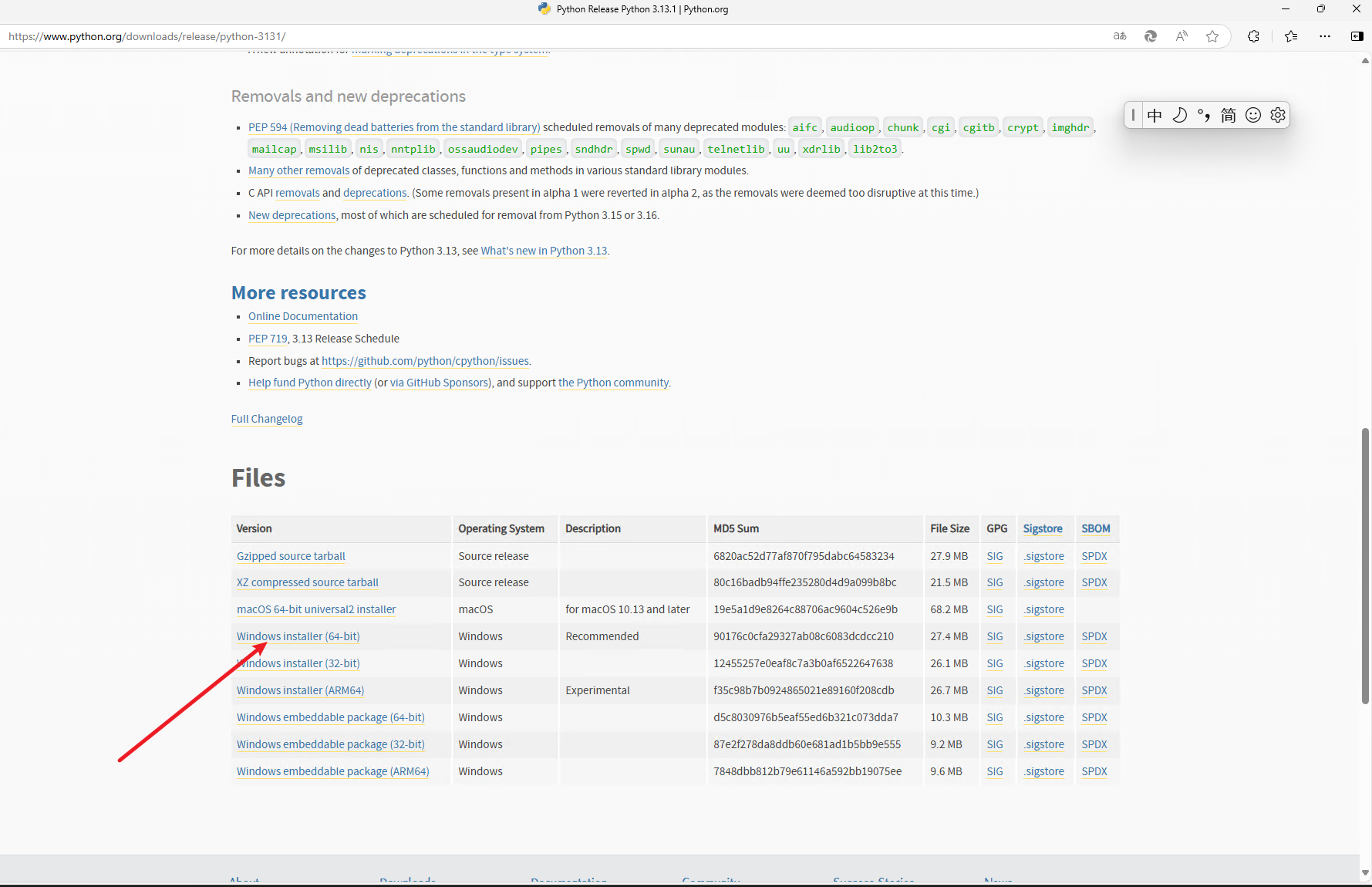Click the scrollbar down arrow

tap(1365, 873)
